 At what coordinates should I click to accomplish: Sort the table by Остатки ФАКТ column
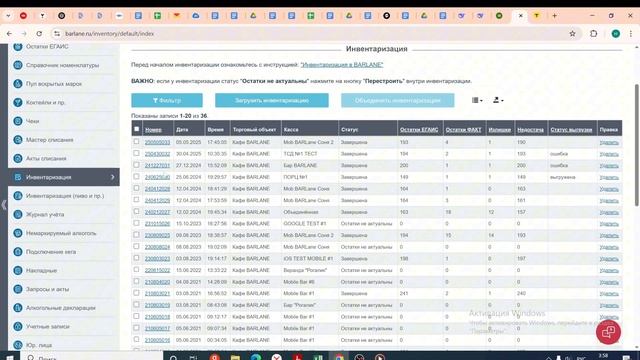click(464, 130)
